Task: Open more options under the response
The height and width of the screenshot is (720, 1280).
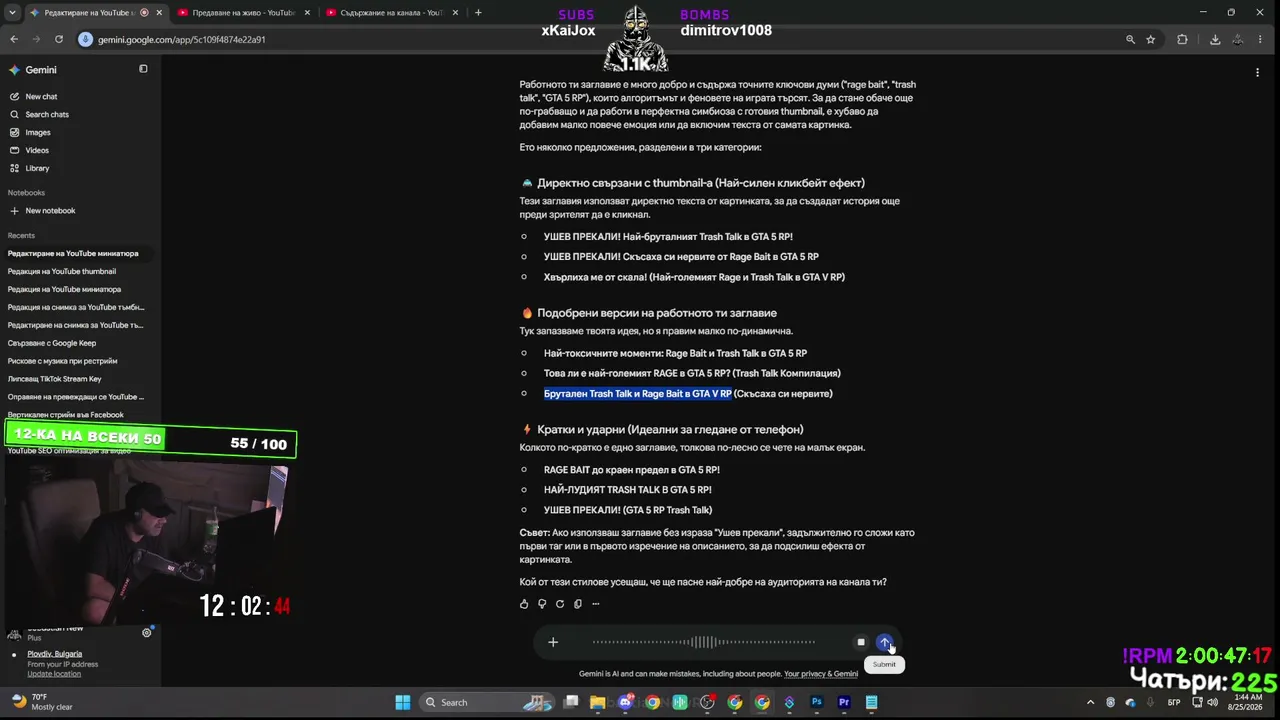Action: (596, 604)
